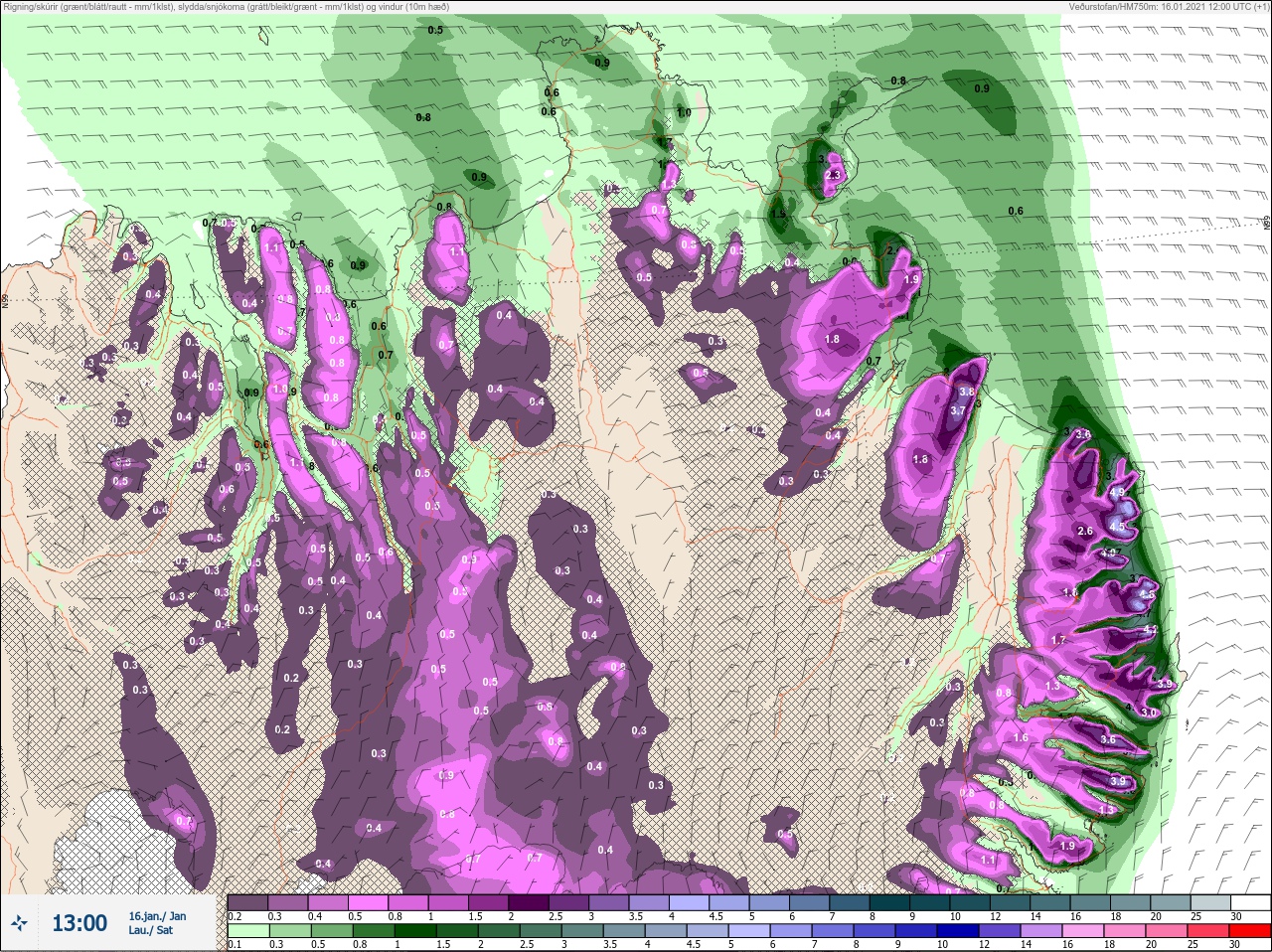Select pink legend swatch between 0.5 and 0.8
Image resolution: width=1272 pixels, height=952 pixels.
(370, 902)
